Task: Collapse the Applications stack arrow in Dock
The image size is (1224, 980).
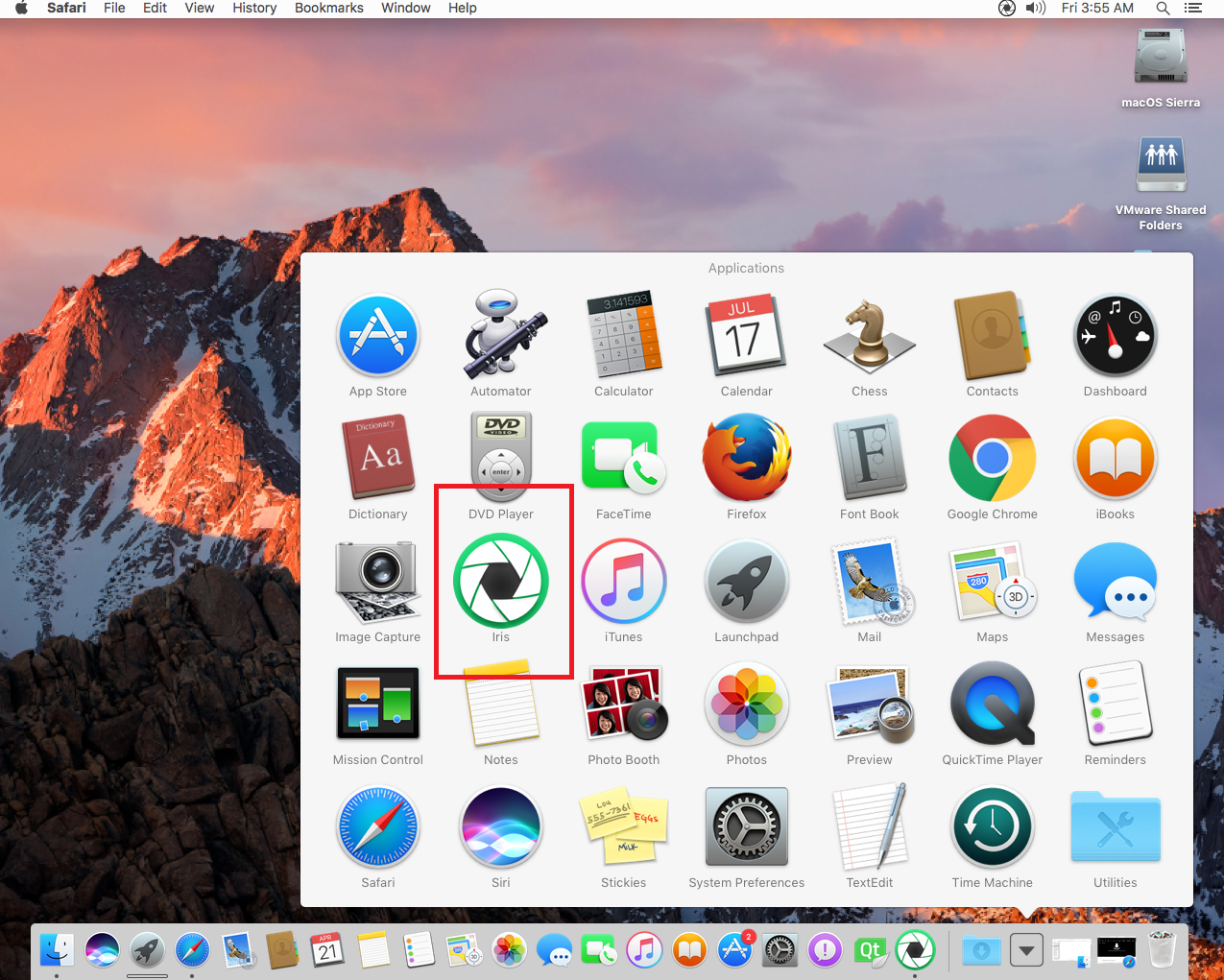Action: pos(1026,951)
